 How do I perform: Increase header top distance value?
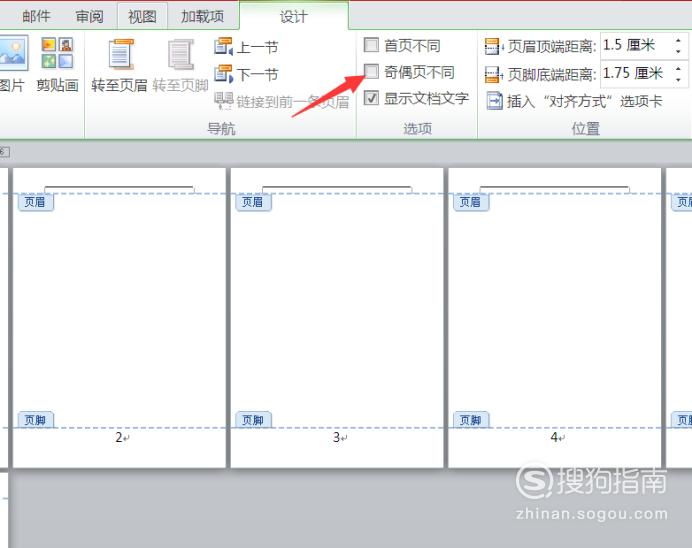[x=678, y=40]
